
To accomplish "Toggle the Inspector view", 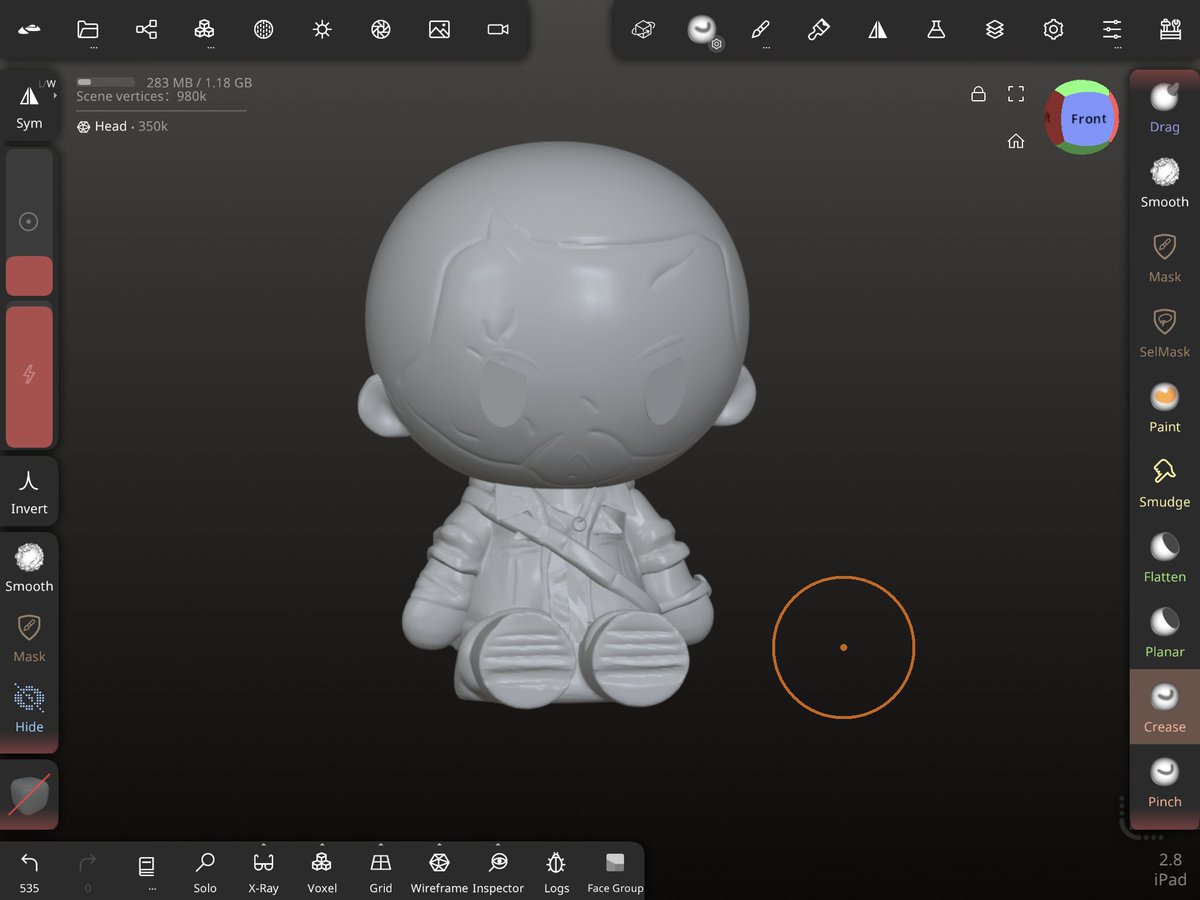I will point(498,871).
